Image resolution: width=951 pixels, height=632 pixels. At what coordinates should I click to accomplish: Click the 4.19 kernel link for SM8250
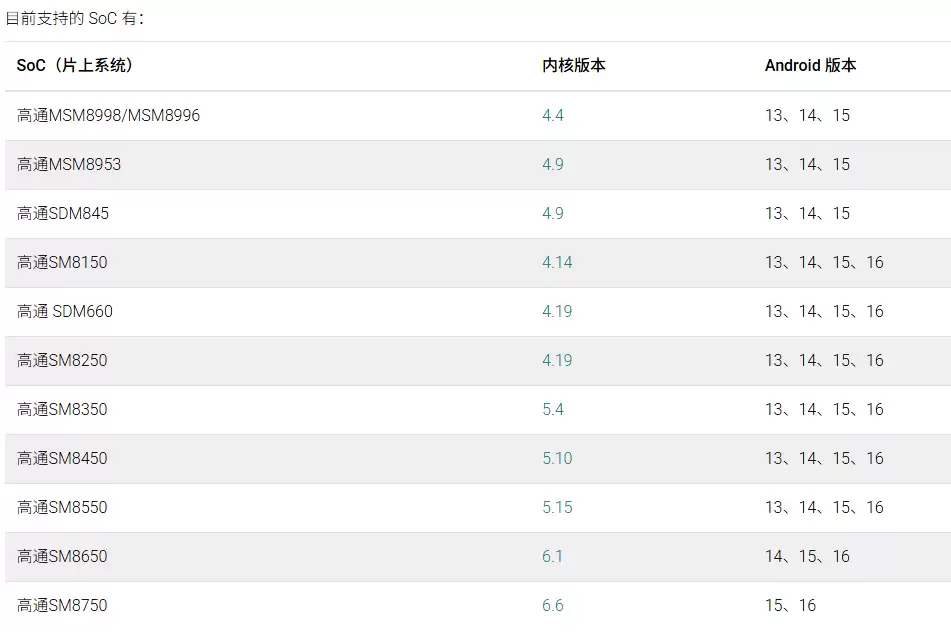point(557,361)
